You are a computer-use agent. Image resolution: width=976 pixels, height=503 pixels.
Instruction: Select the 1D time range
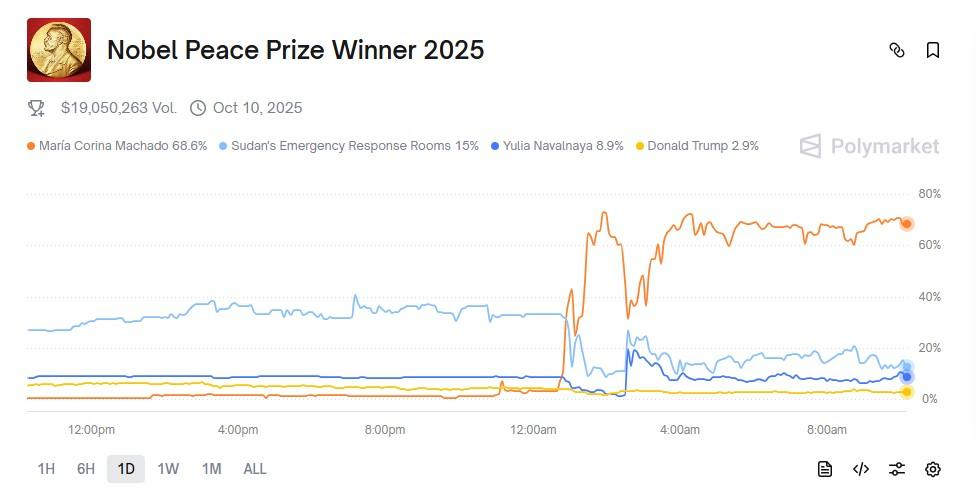pyautogui.click(x=126, y=469)
